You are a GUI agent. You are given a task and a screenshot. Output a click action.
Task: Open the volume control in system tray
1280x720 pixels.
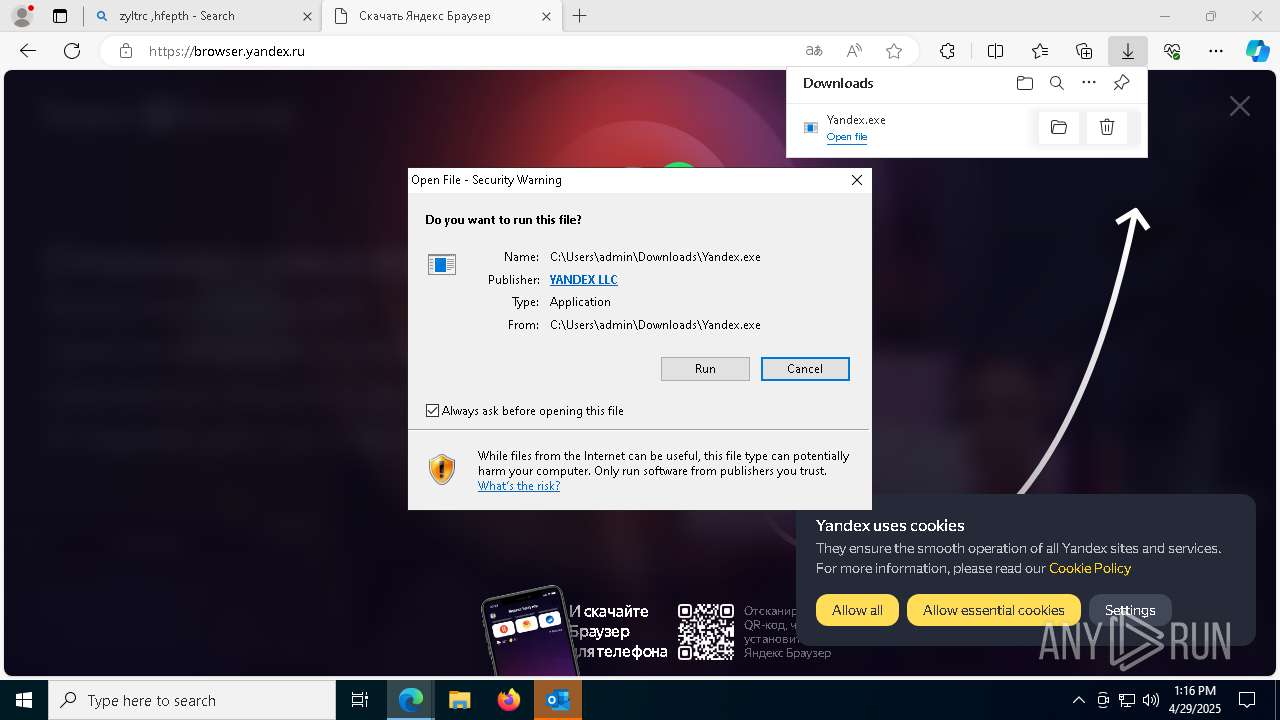pos(1151,700)
